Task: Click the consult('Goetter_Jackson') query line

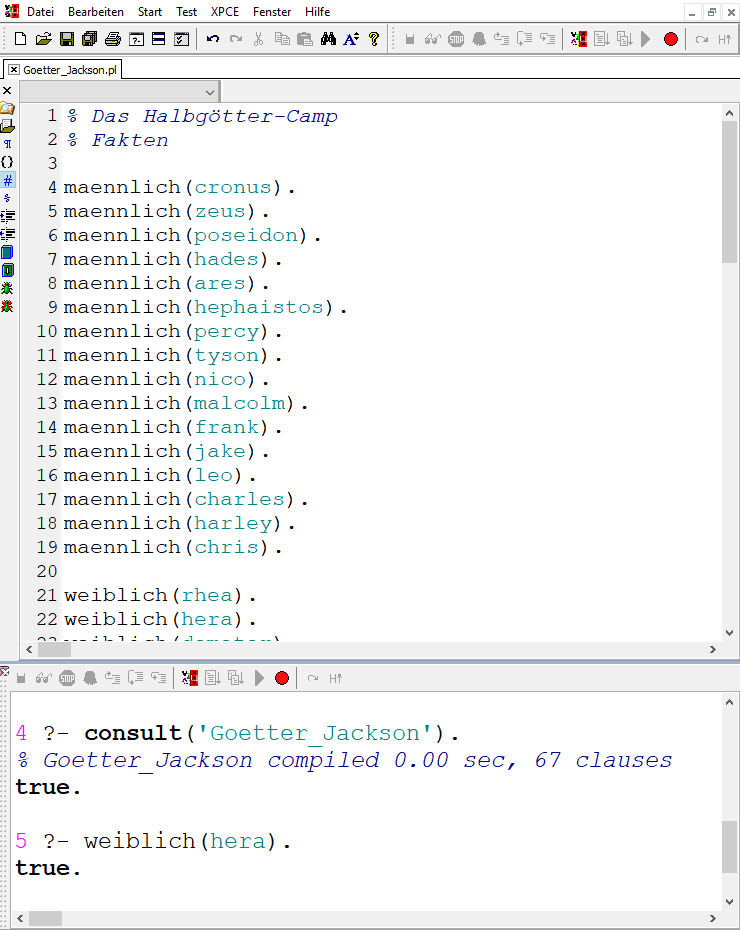Action: (272, 734)
